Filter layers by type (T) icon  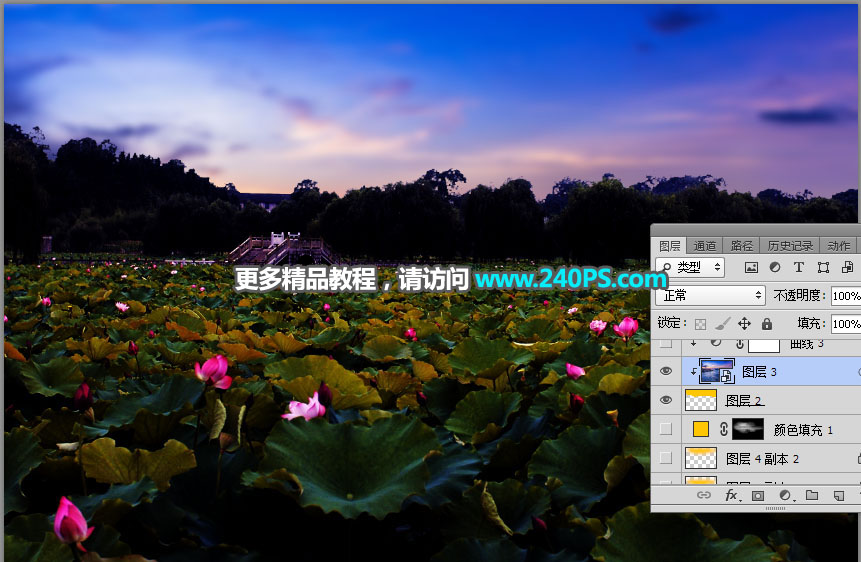799,268
